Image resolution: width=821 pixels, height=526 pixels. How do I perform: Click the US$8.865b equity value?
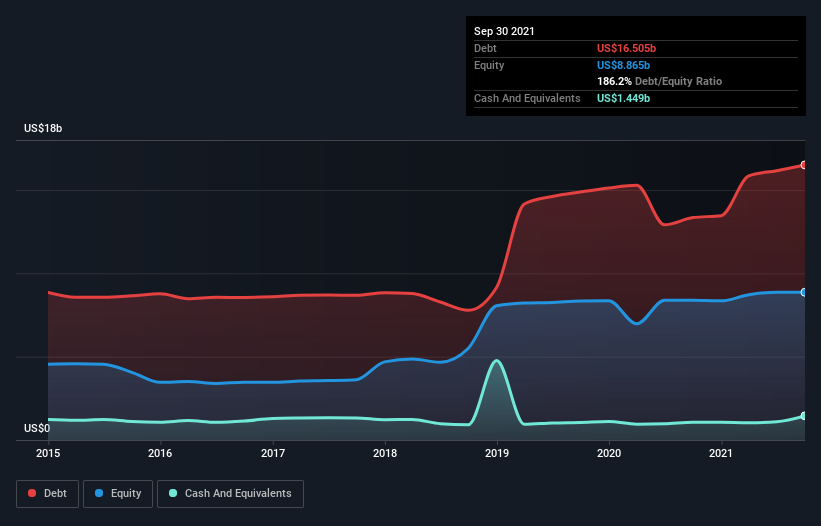click(623, 65)
